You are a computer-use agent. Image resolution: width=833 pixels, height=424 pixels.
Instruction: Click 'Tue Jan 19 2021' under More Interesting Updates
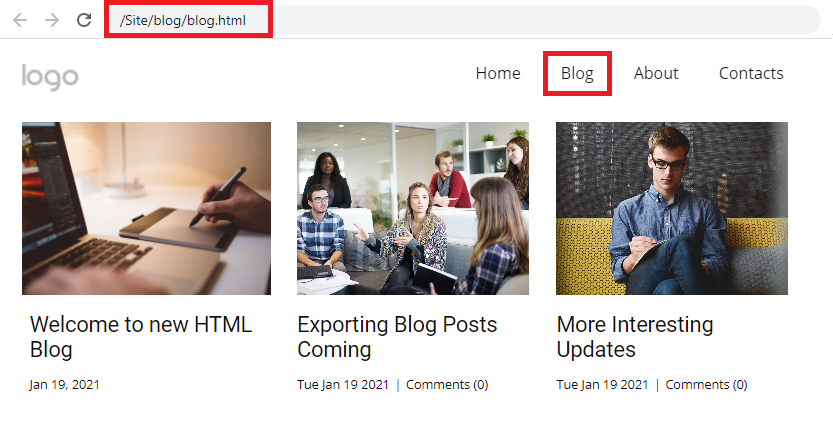click(602, 385)
